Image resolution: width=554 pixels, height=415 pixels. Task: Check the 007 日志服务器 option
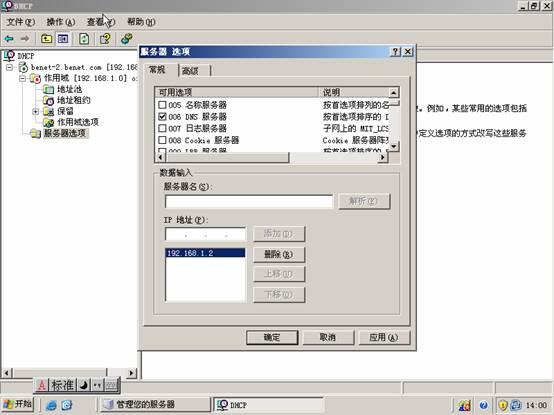coord(162,128)
